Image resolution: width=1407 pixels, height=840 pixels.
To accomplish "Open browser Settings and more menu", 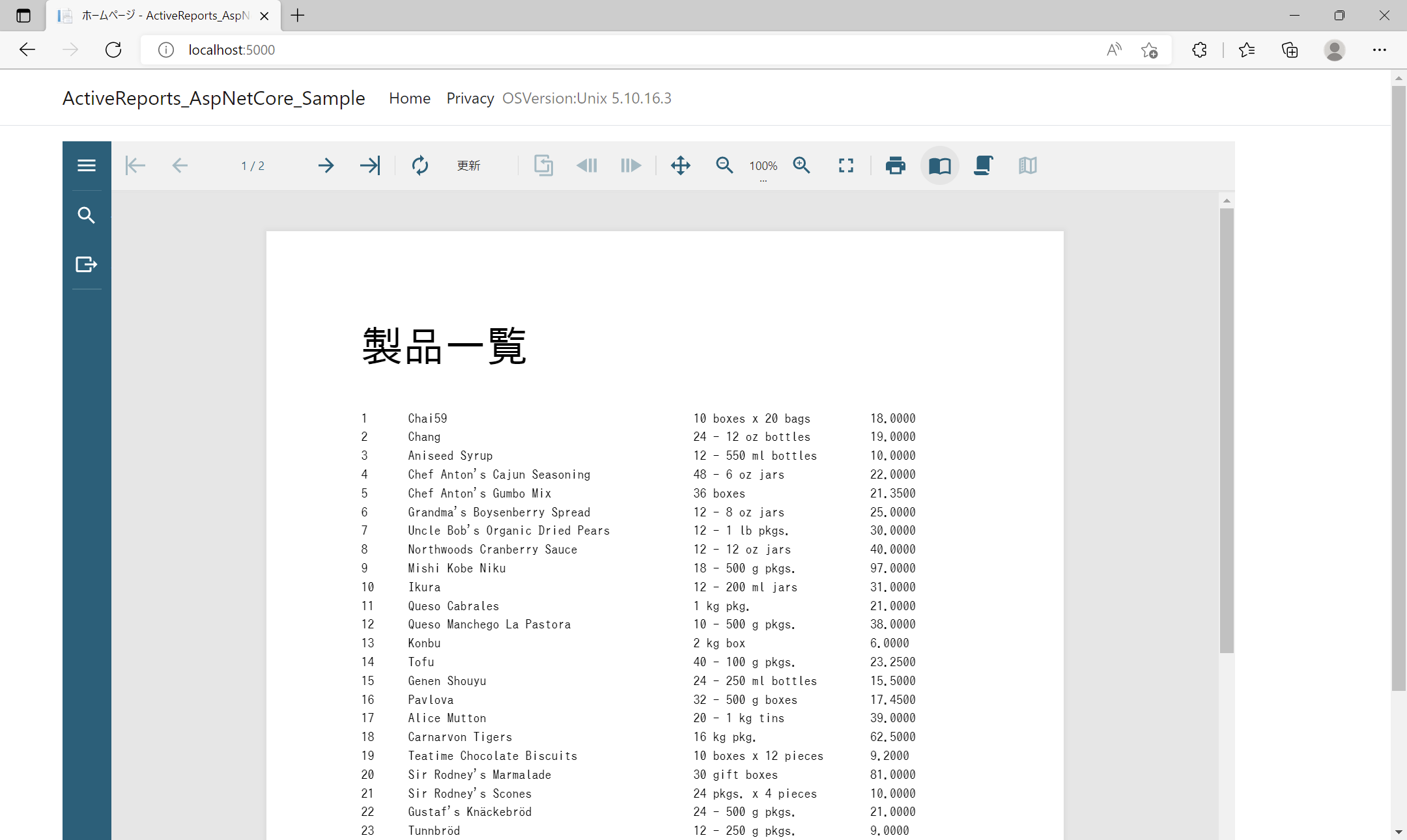I will click(x=1380, y=50).
